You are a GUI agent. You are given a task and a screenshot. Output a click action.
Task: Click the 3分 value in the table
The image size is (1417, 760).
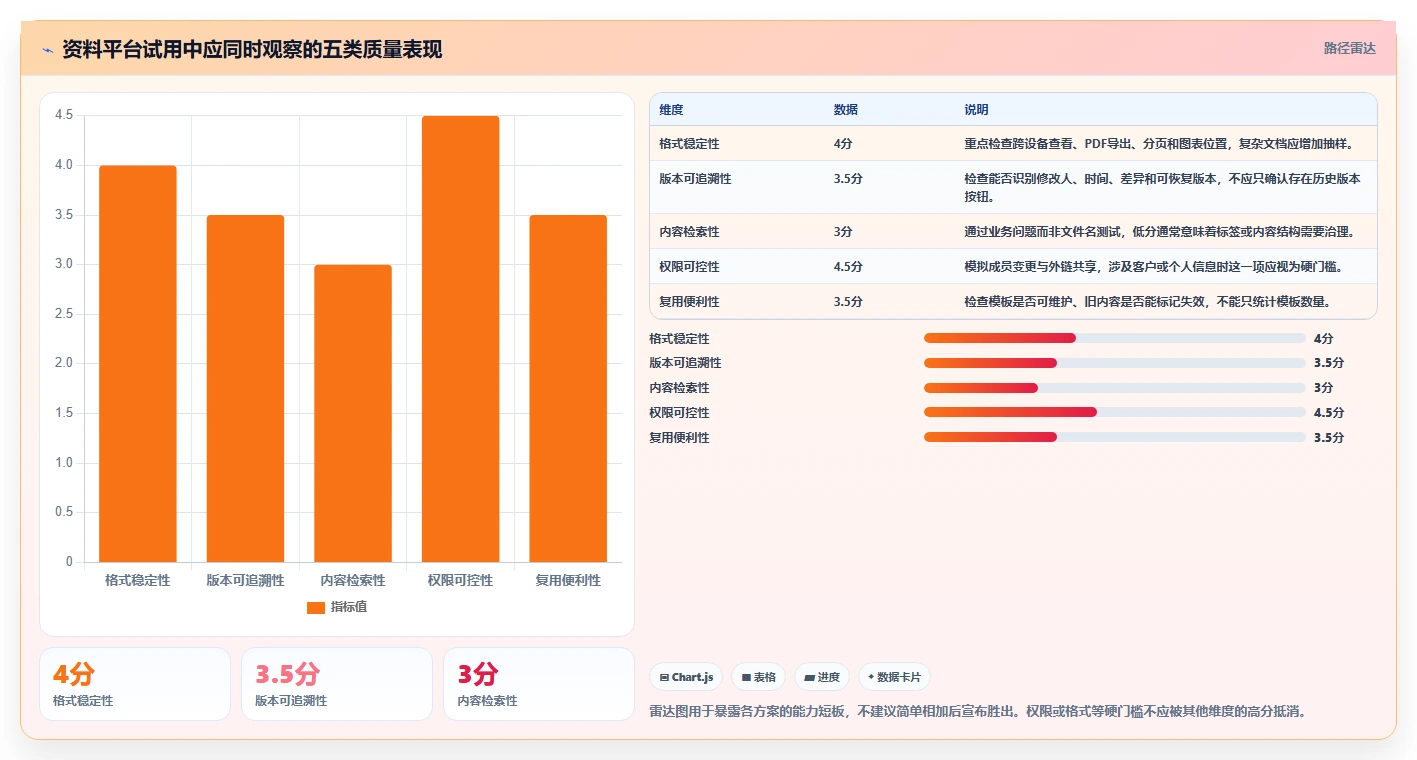point(843,232)
